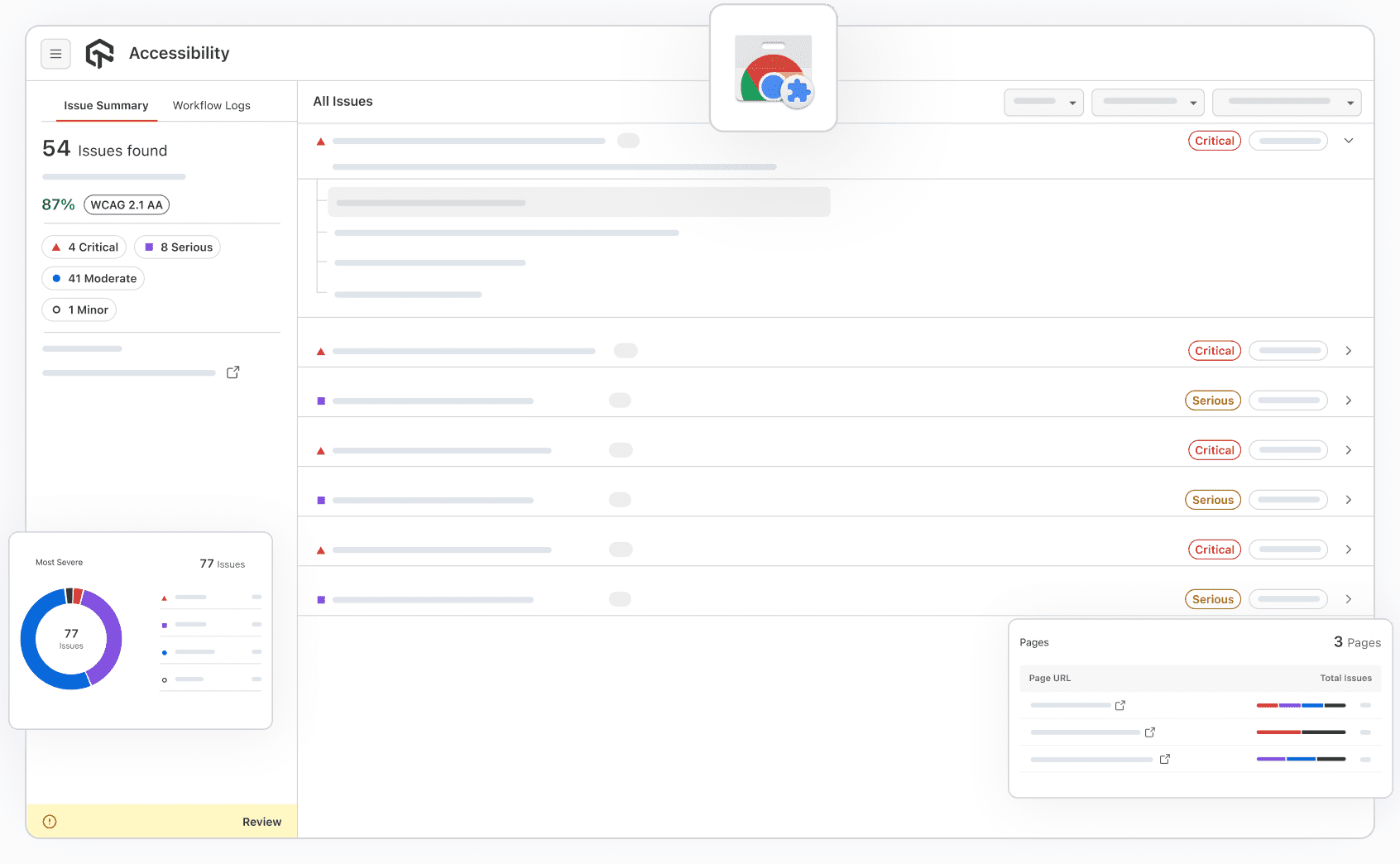
Task: Open the hamburger navigation menu
Action: (x=55, y=53)
